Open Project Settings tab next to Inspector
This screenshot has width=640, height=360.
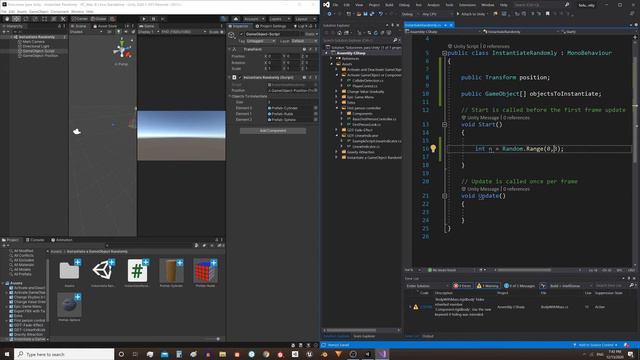271,26
